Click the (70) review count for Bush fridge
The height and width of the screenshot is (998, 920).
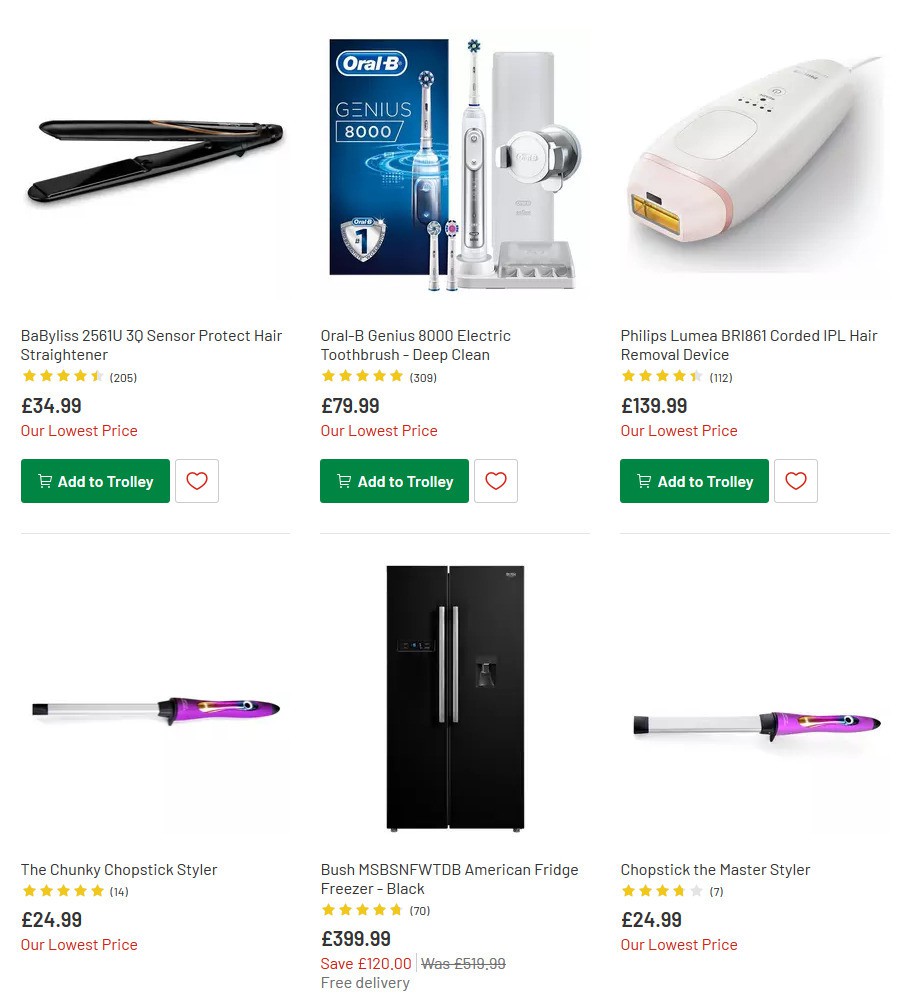pos(419,911)
